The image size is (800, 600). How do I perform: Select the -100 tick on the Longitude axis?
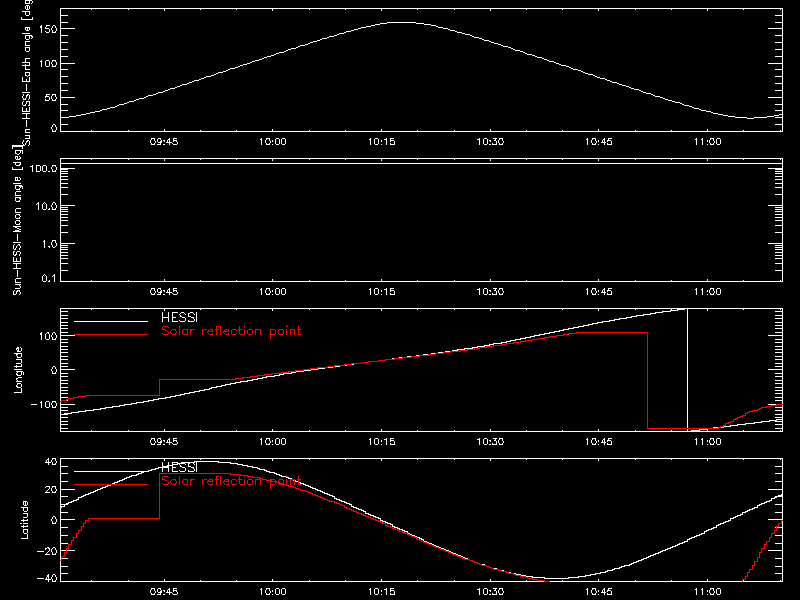44,404
